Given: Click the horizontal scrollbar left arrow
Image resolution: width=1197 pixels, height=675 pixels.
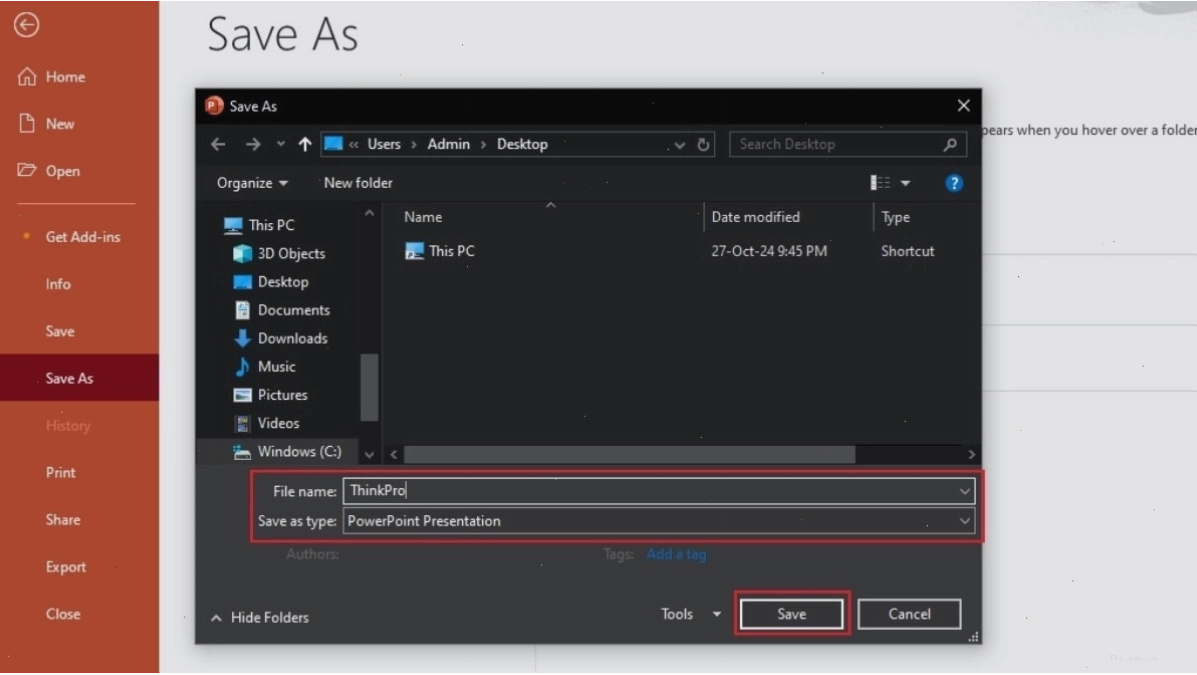Looking at the screenshot, I should click(394, 455).
